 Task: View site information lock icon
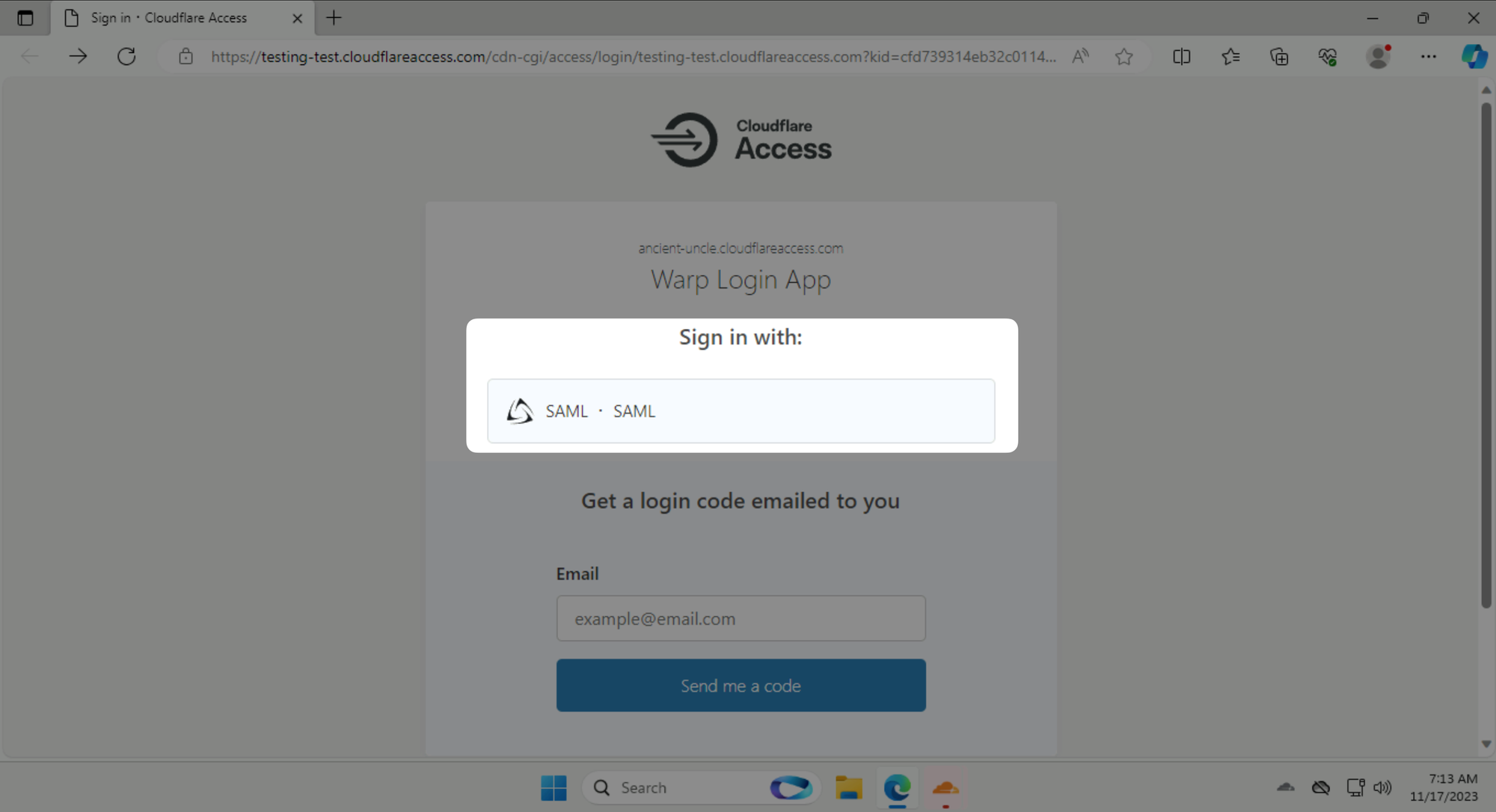pyautogui.click(x=186, y=56)
